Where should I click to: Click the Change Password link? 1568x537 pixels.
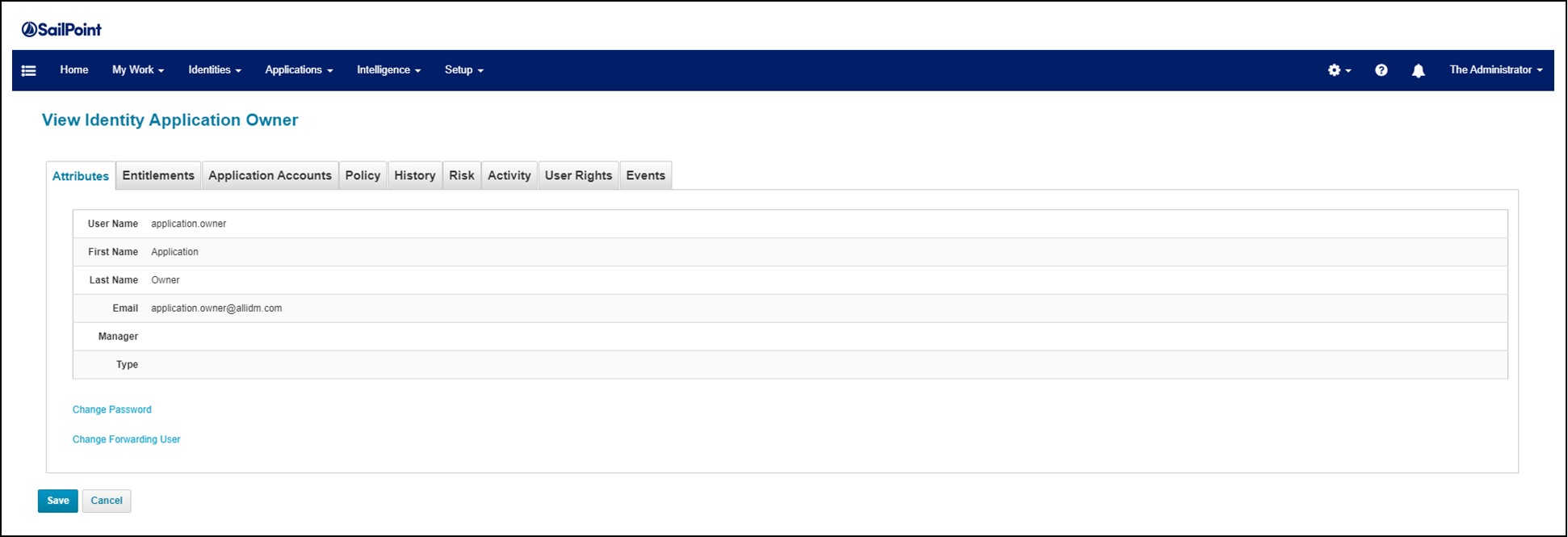tap(112, 409)
